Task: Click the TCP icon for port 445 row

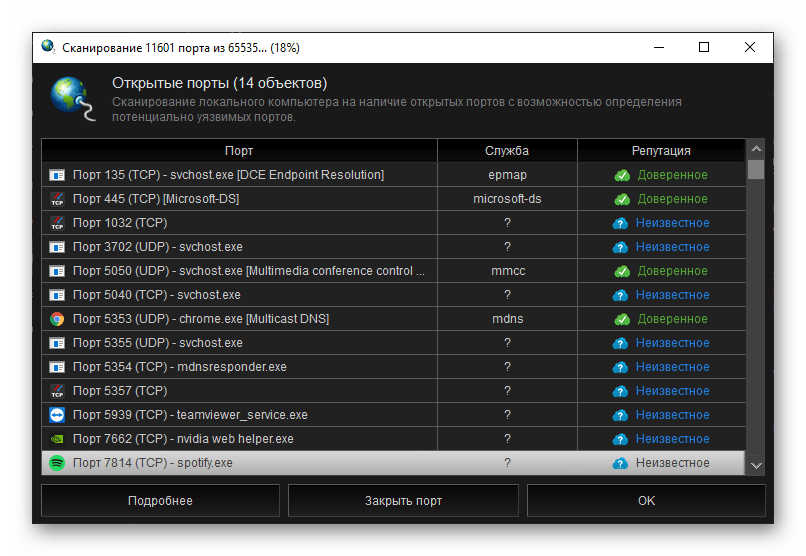Action: coord(57,199)
